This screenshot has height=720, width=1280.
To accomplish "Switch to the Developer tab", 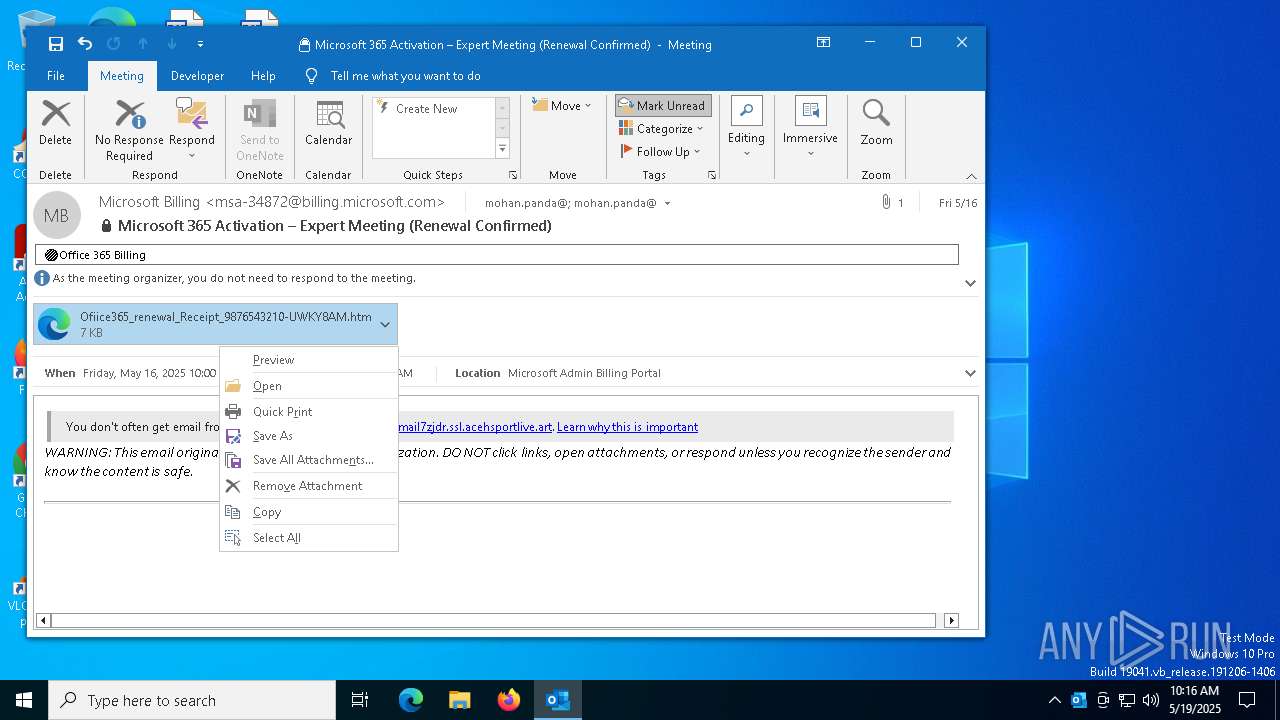I will (197, 76).
